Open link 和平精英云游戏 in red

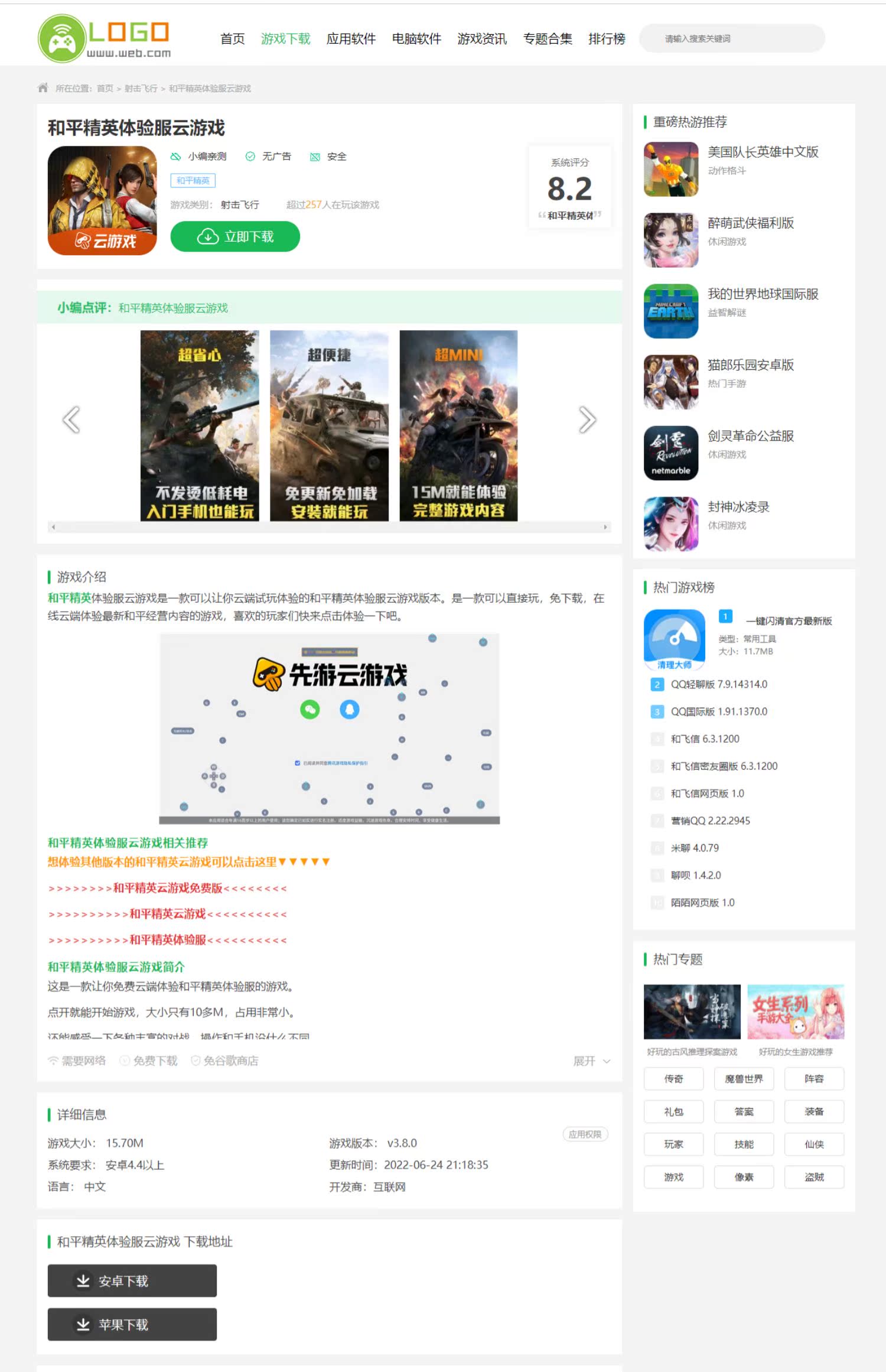click(x=168, y=914)
